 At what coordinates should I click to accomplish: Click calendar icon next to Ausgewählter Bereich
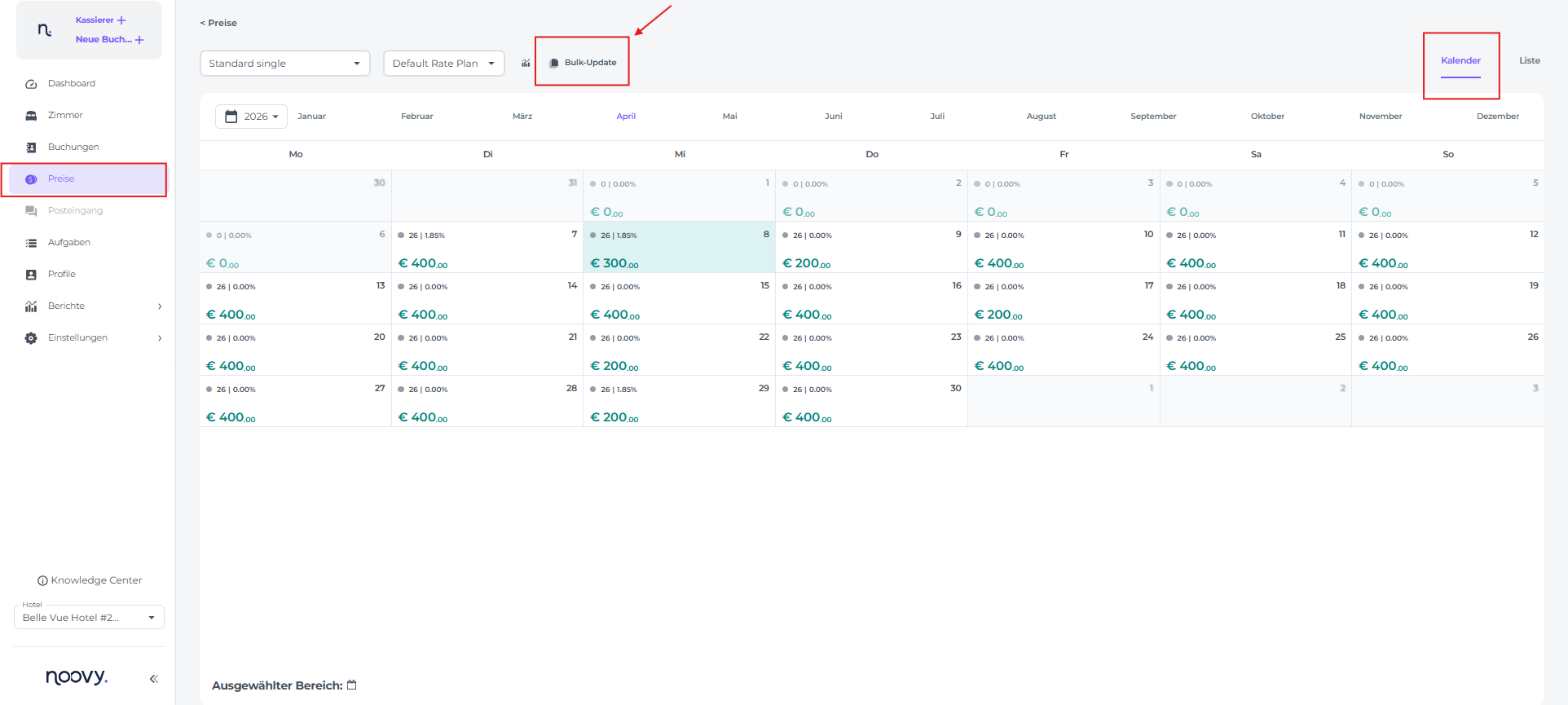352,685
